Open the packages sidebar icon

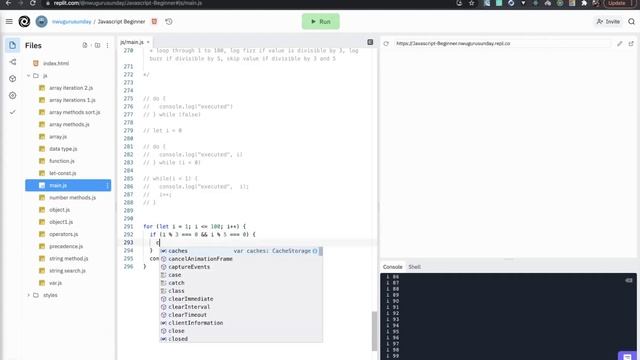tap(13, 79)
